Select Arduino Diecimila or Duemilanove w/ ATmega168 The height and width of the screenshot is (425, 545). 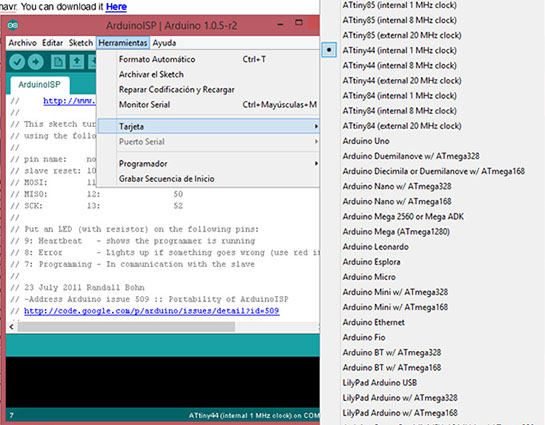click(433, 171)
